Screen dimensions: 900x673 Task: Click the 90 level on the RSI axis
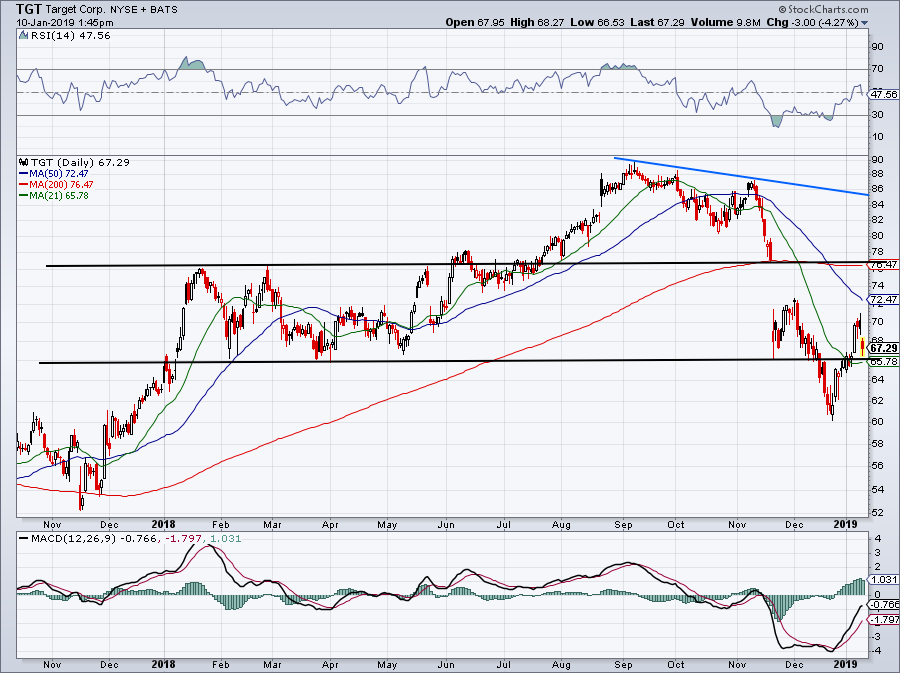878,47
